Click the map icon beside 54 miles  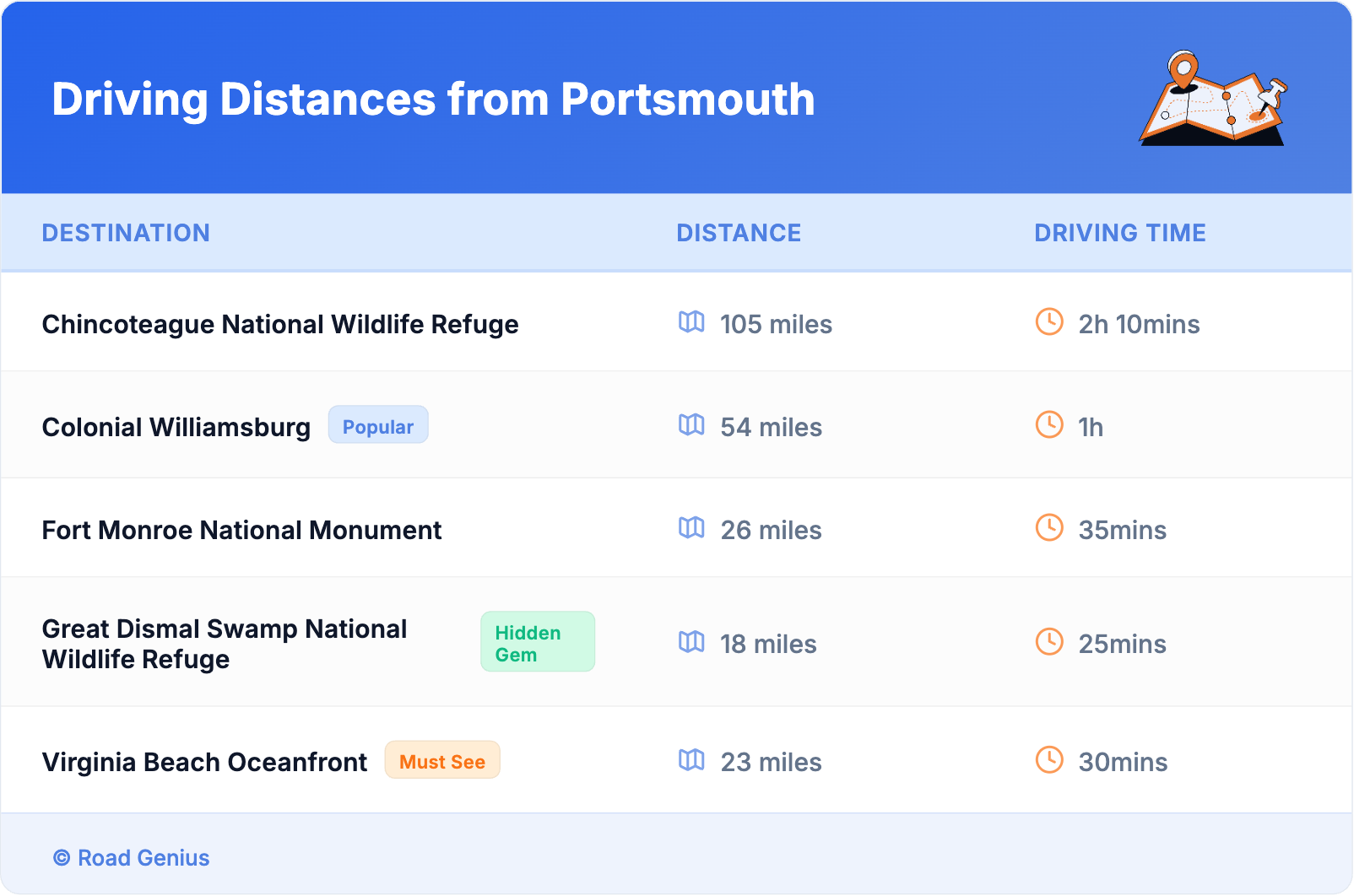(x=691, y=425)
